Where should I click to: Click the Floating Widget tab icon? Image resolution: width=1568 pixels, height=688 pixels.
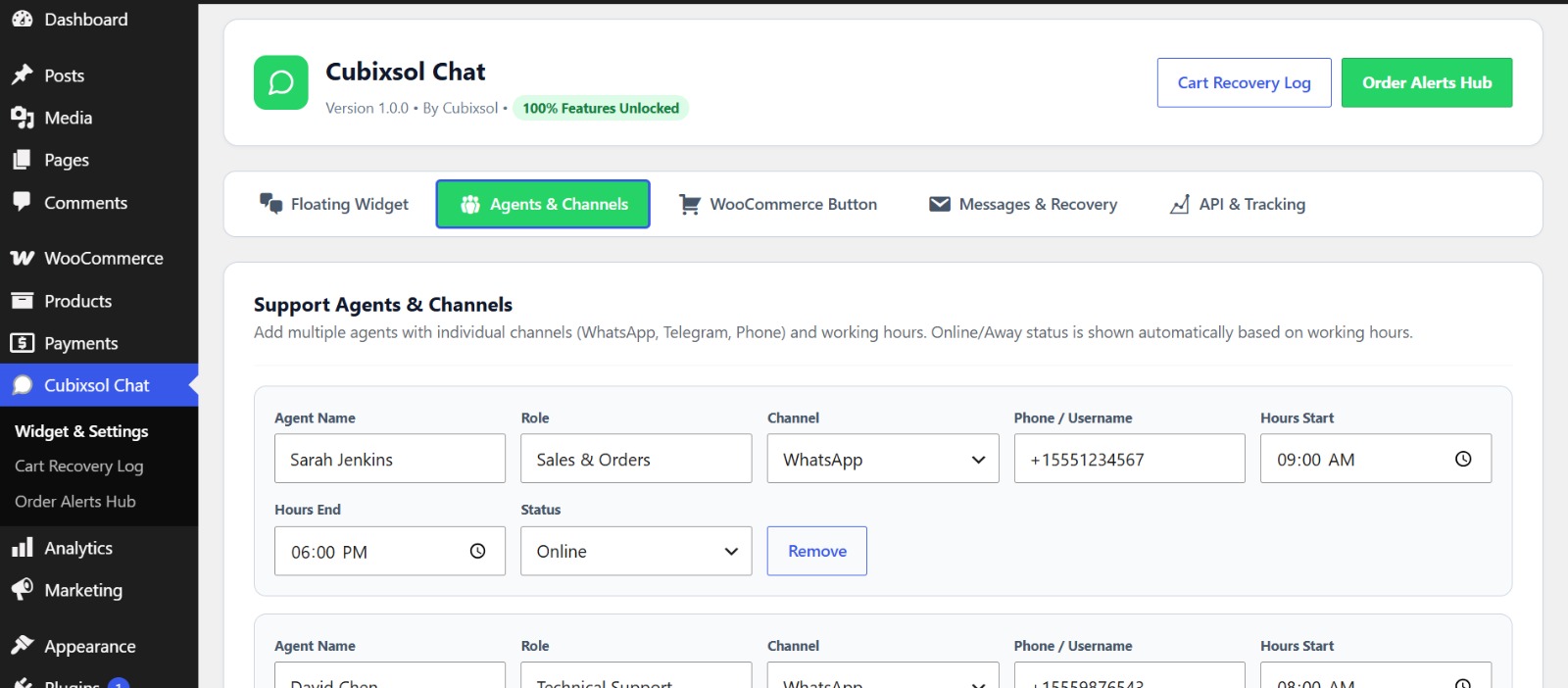click(x=270, y=203)
